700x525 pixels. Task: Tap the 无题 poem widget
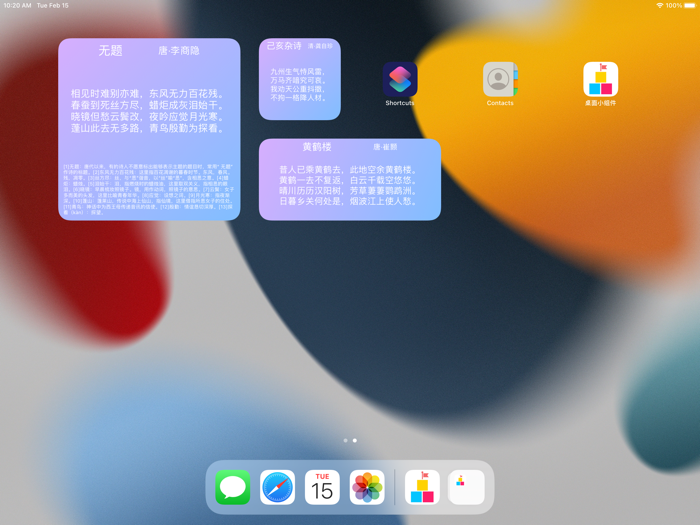149,129
